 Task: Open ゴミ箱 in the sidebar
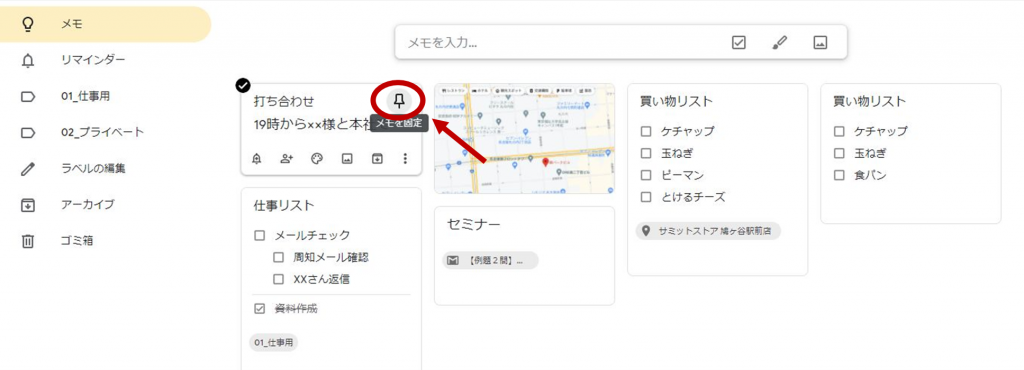point(105,241)
